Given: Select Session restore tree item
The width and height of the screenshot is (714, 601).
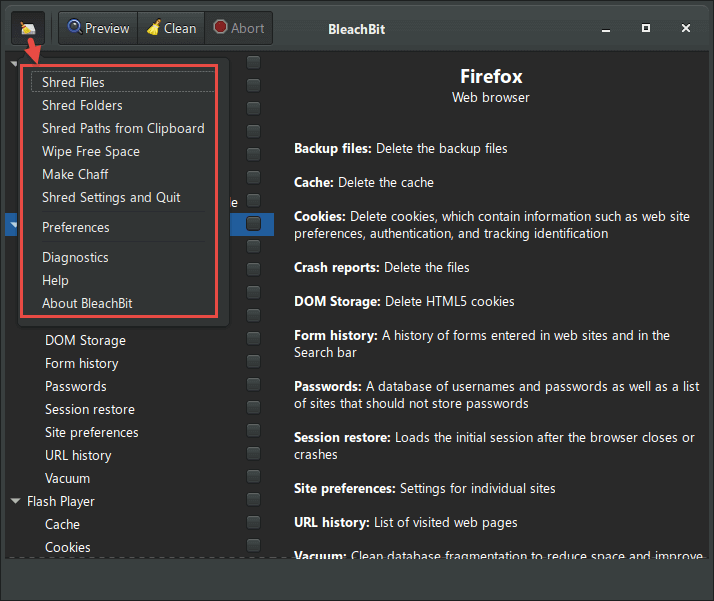Looking at the screenshot, I should pos(90,409).
